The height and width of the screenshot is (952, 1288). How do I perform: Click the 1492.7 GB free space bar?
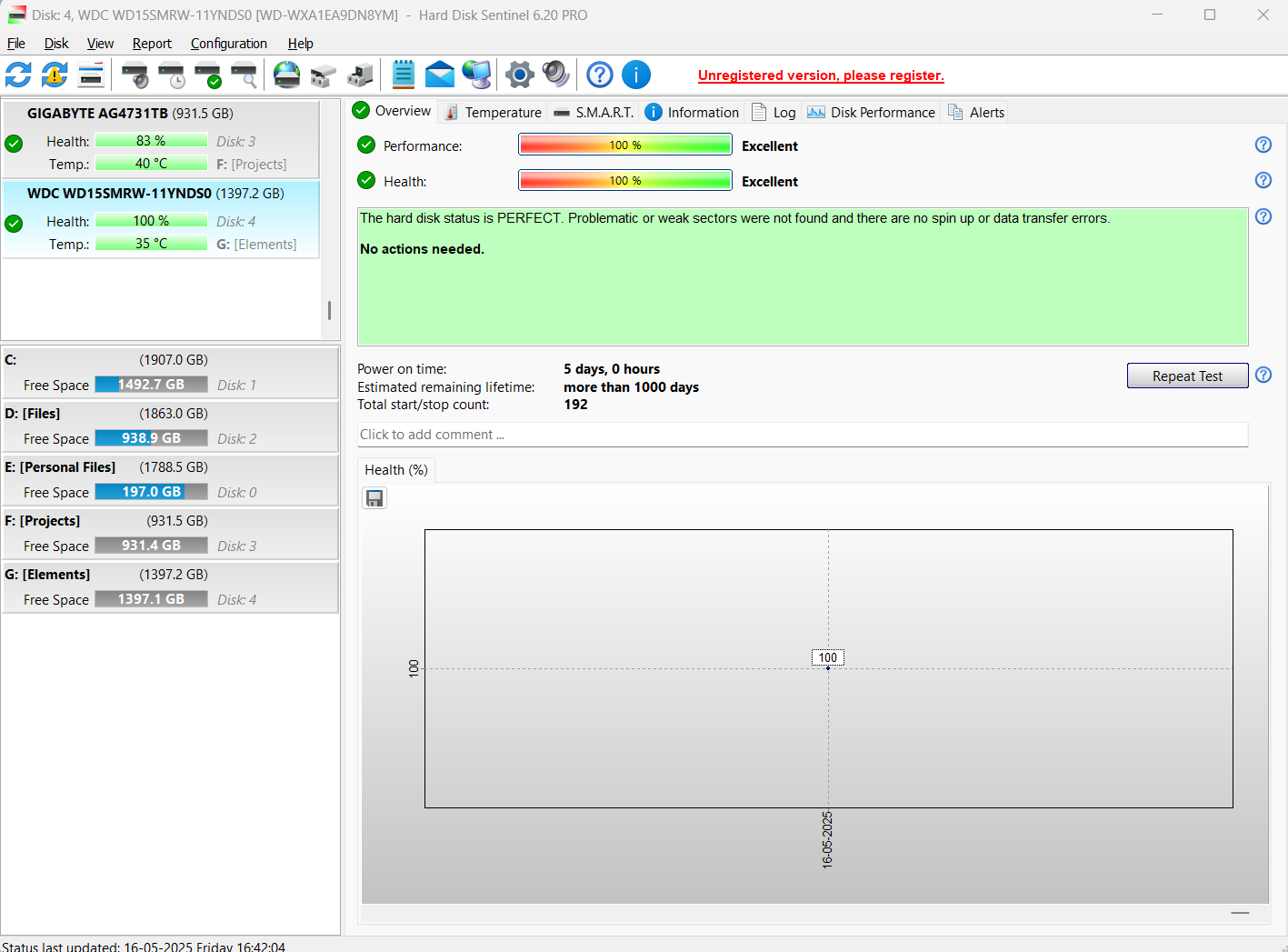coord(151,385)
